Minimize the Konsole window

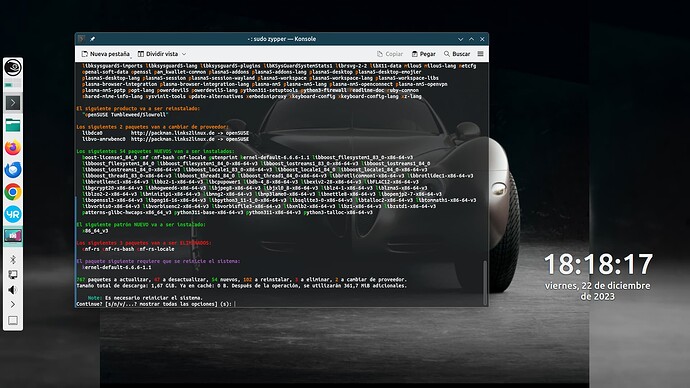point(460,39)
